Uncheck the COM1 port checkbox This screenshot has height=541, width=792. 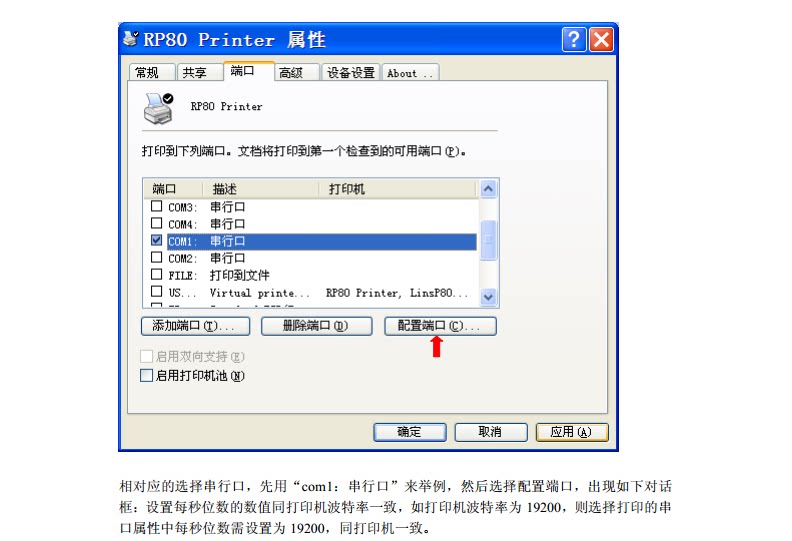coord(157,240)
